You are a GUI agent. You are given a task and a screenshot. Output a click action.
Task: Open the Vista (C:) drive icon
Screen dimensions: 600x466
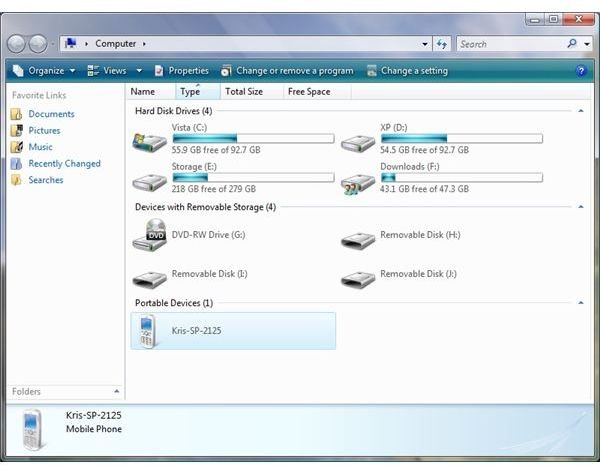coord(149,142)
